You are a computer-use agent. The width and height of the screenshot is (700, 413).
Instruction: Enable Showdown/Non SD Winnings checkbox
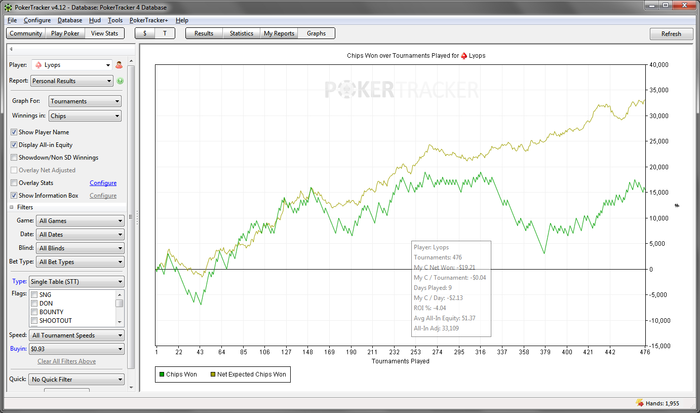[x=14, y=158]
